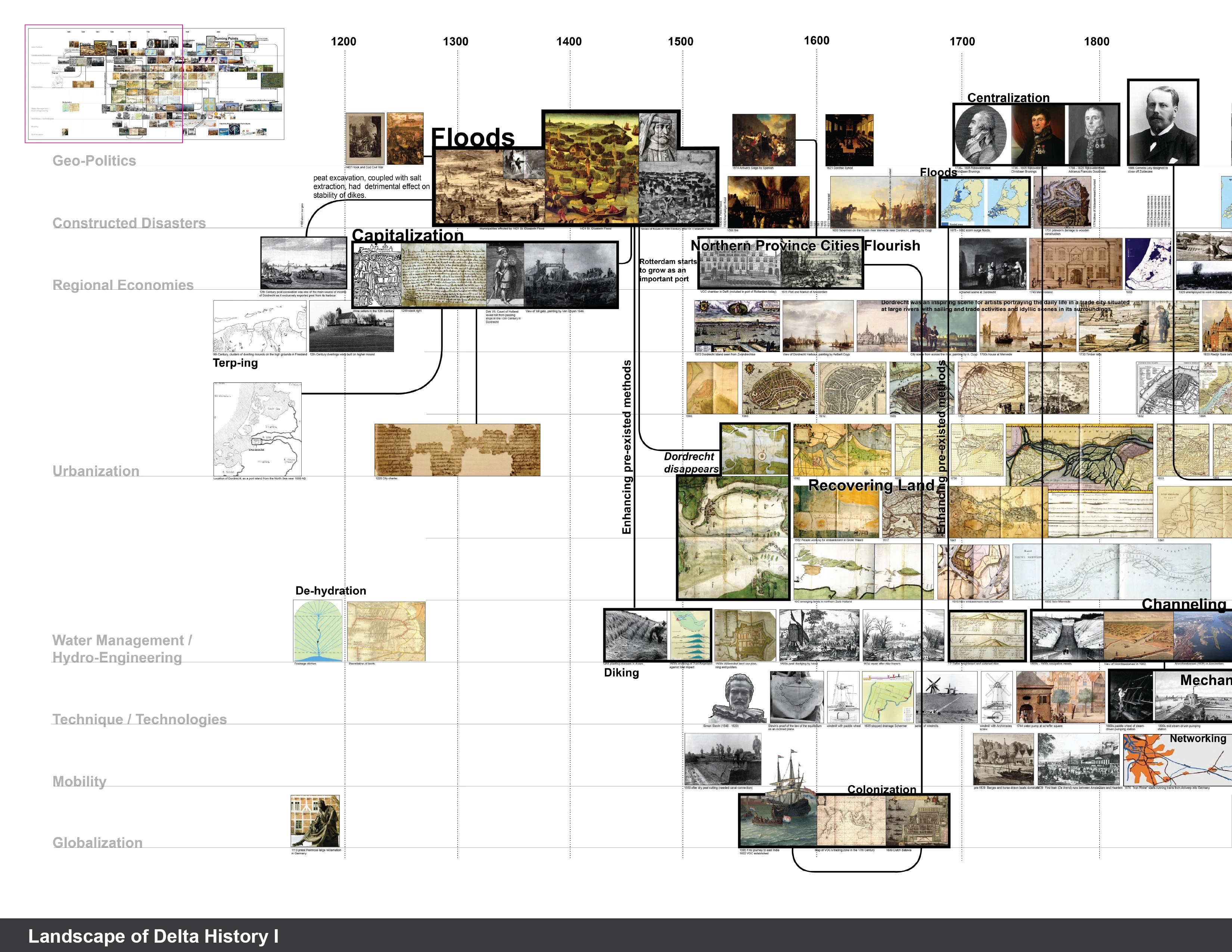Click the Mobility row label
The width and height of the screenshot is (1232, 952).
coord(80,781)
